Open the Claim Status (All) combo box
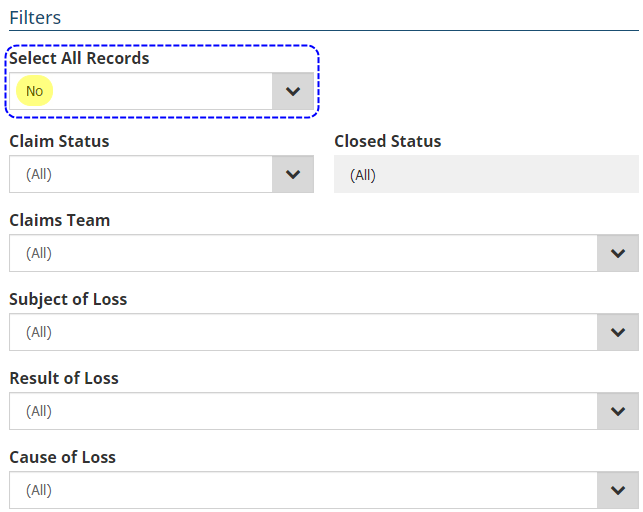Screen dimensions: 643x512 pyautogui.click(x=140, y=174)
